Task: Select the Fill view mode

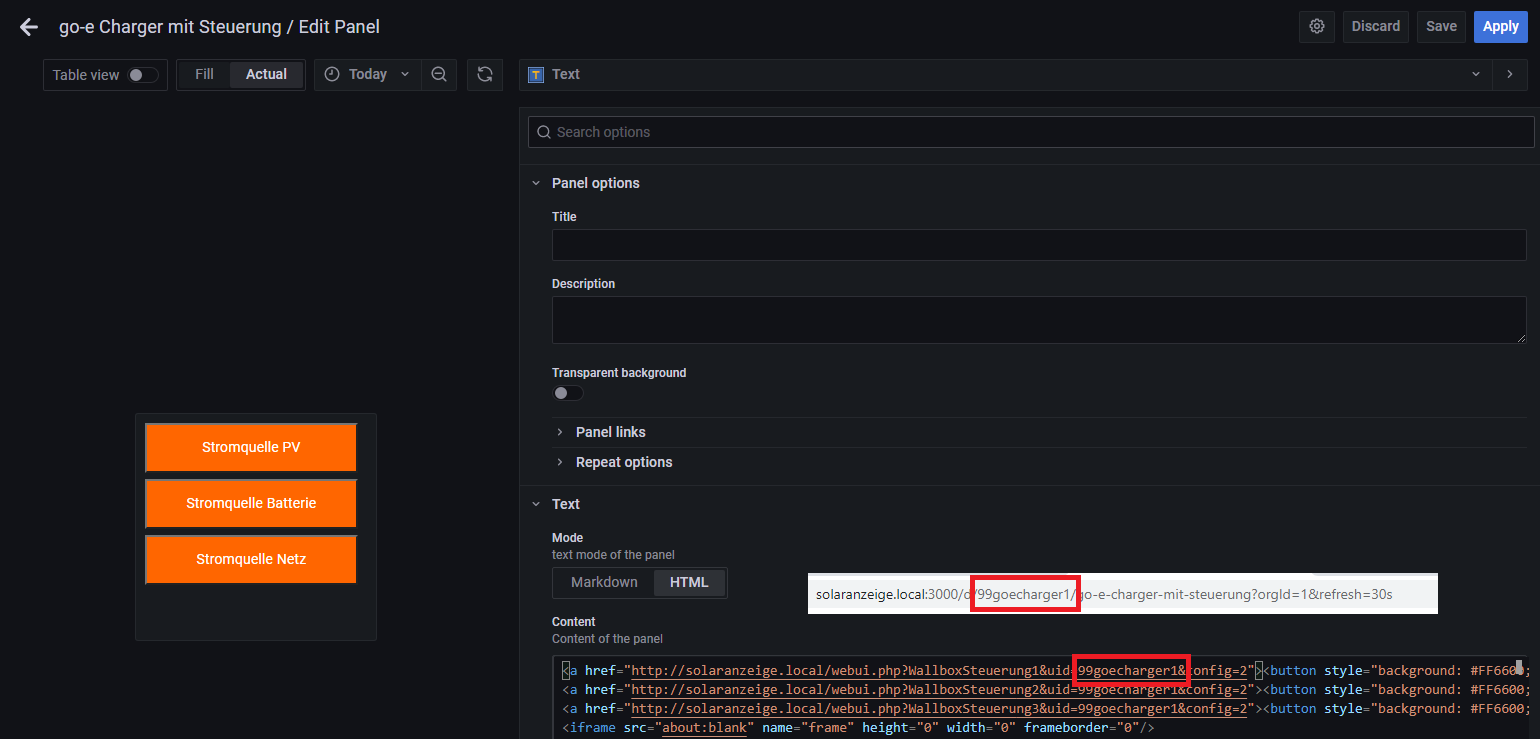Action: [x=204, y=75]
